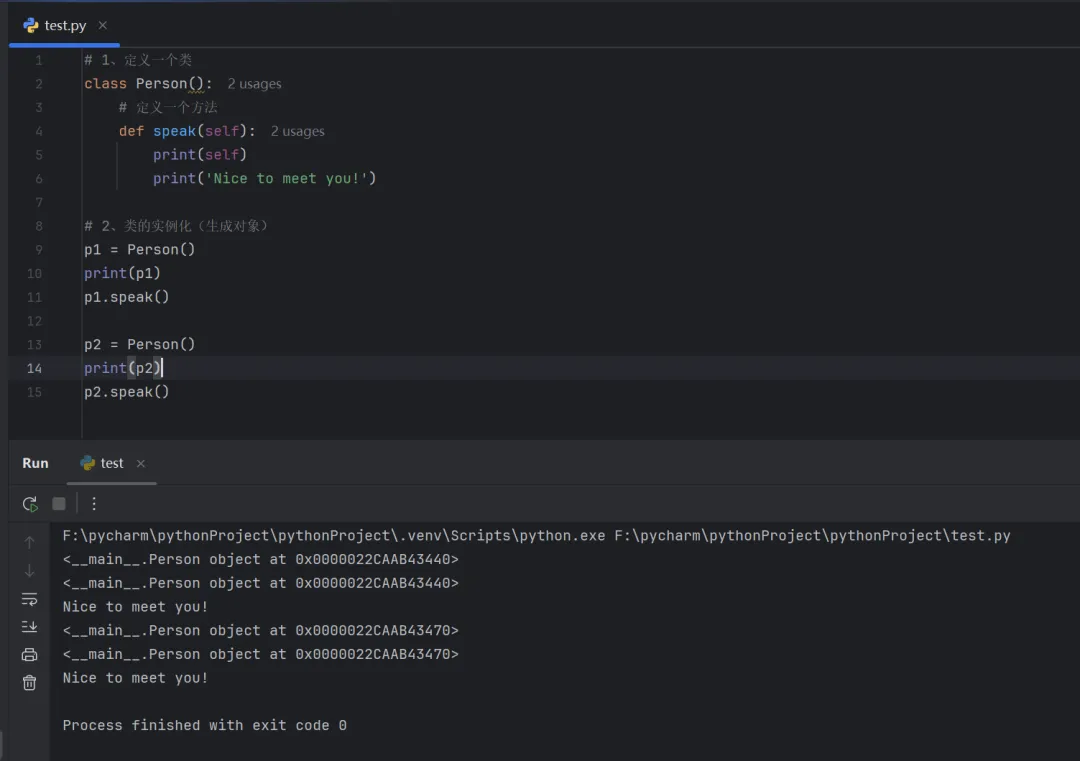Open the Run toolbar more options menu
Image resolution: width=1080 pixels, height=761 pixels.
94,504
